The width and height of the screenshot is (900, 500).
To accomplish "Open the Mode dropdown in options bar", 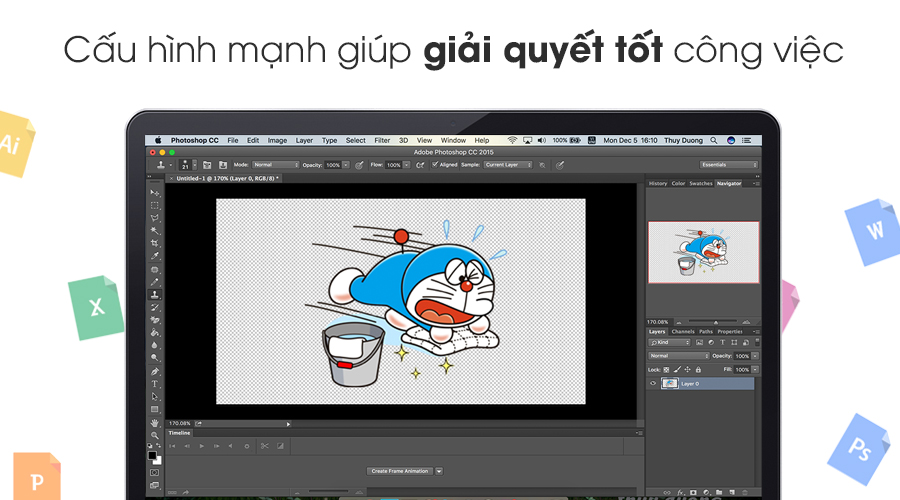I will coord(275,164).
